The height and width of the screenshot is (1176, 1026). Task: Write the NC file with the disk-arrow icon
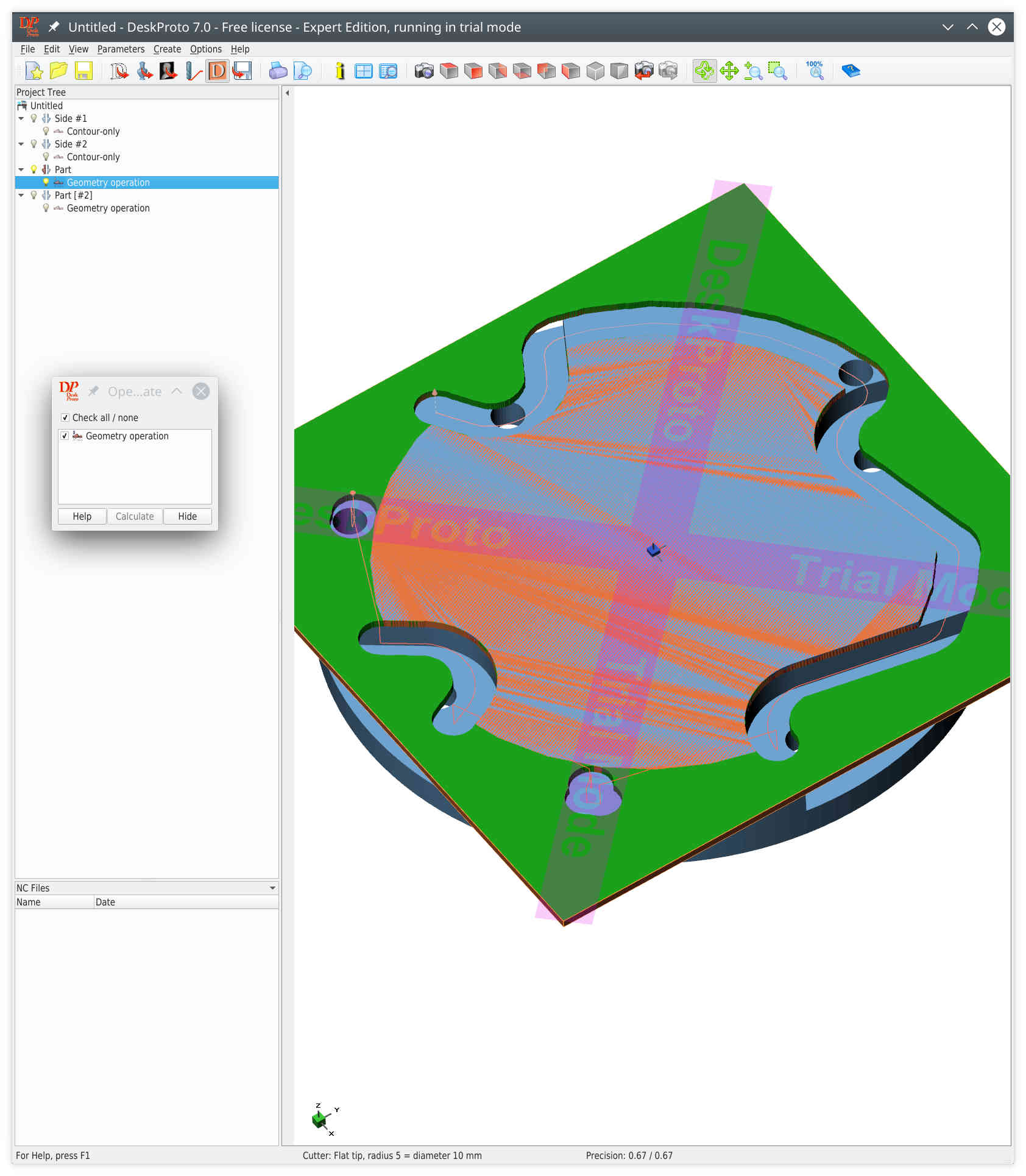tap(242, 71)
